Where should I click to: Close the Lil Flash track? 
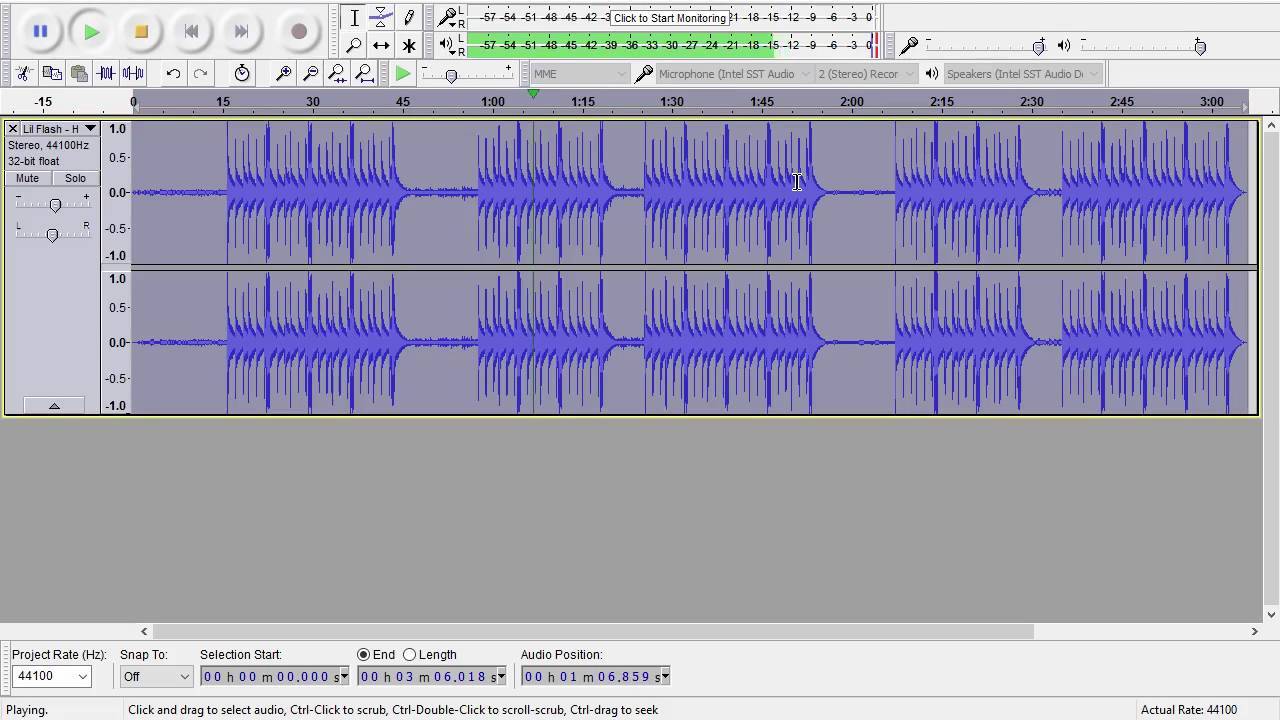pos(13,129)
